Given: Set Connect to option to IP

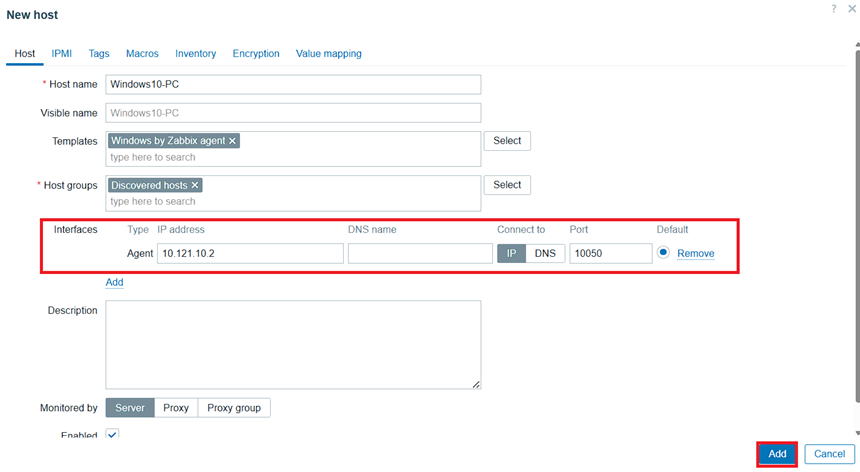Looking at the screenshot, I should tap(511, 253).
